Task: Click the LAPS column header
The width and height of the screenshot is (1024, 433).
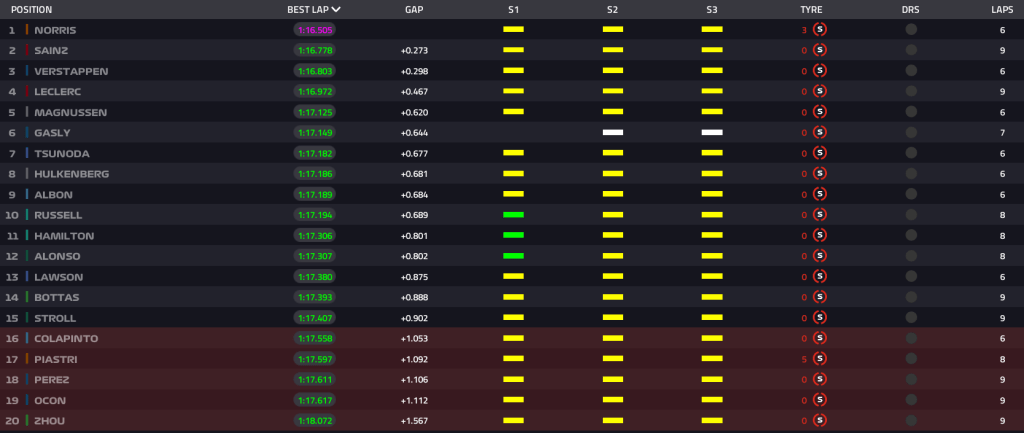Action: [x=1002, y=10]
